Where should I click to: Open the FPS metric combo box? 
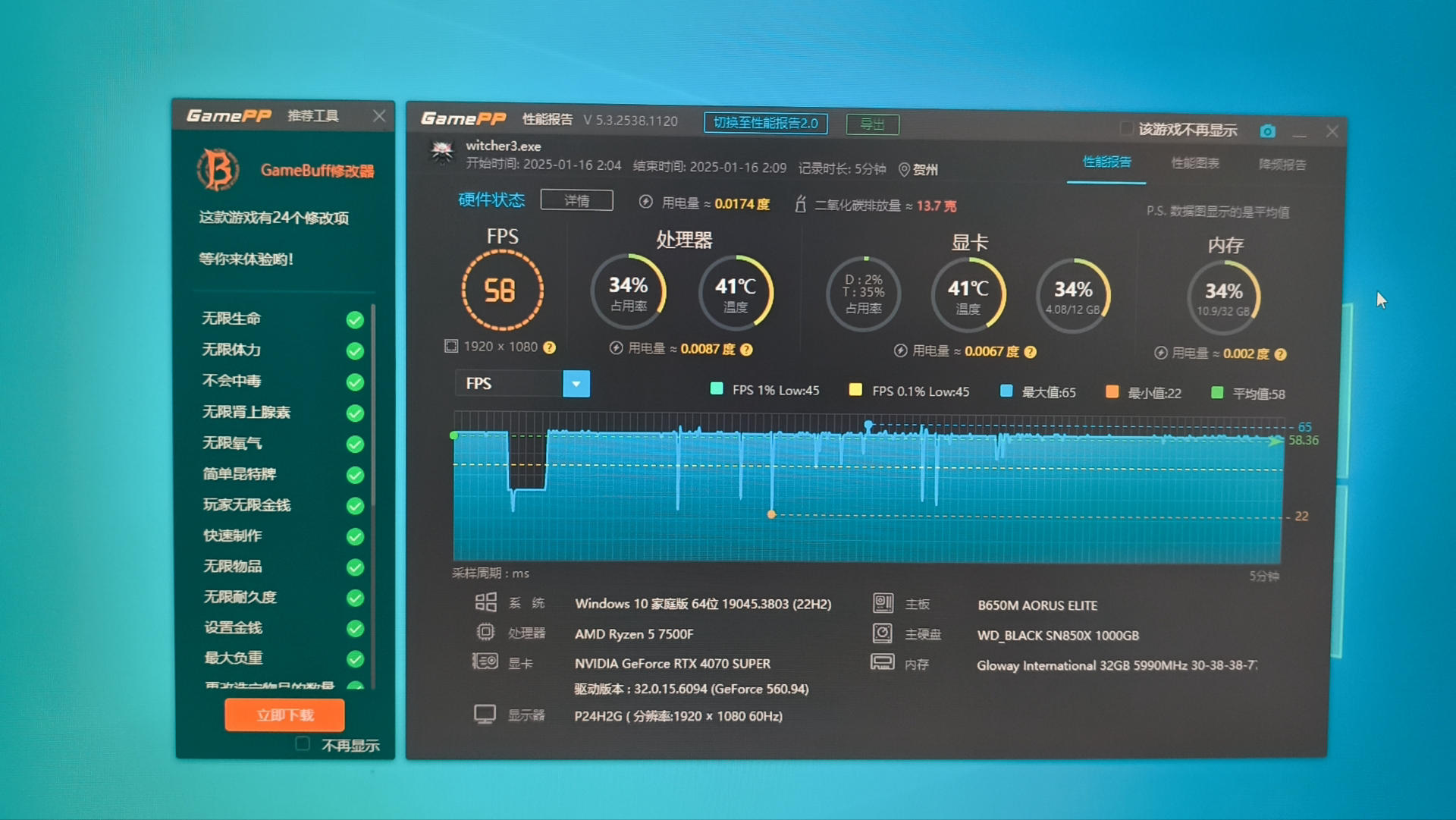point(522,383)
